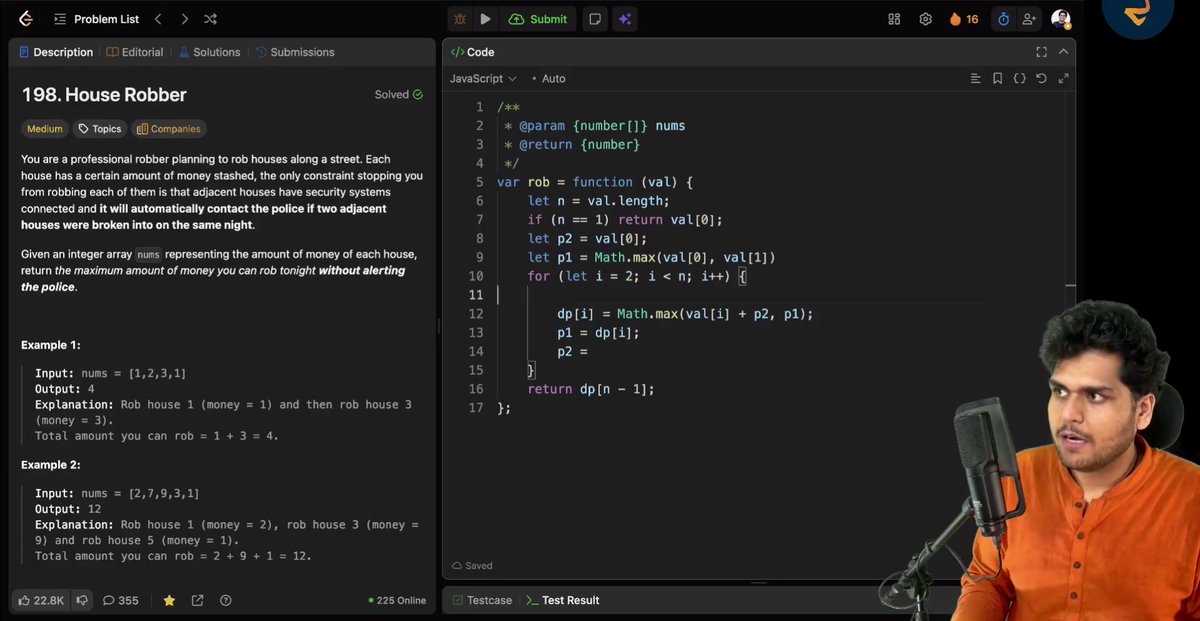Screen dimensions: 1200x621
Task: Open the help question-mark icon
Action: [225, 600]
